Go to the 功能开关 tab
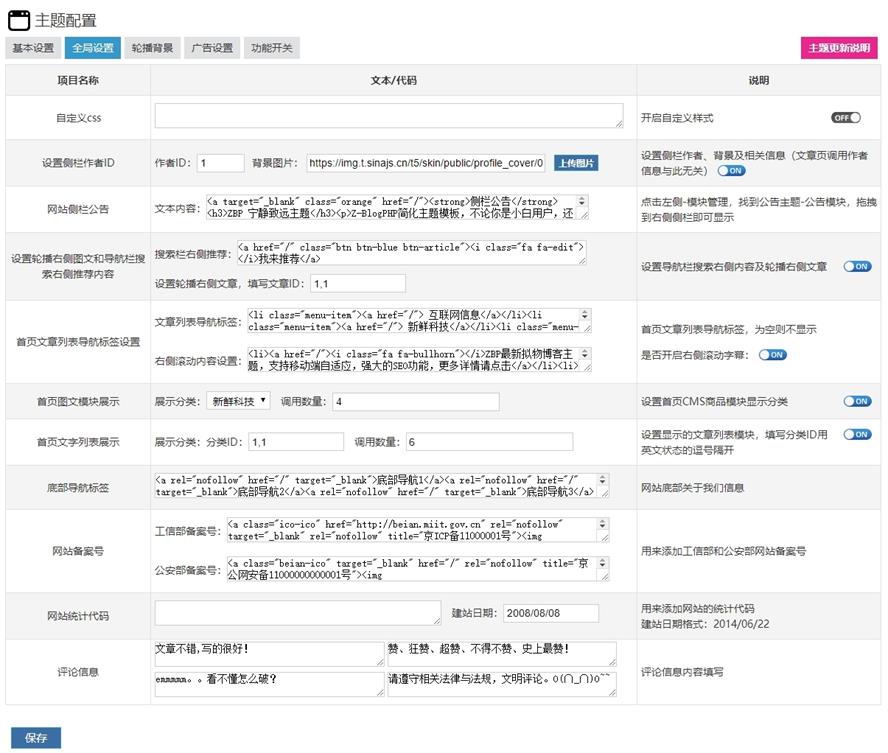888x753 pixels. pos(272,48)
